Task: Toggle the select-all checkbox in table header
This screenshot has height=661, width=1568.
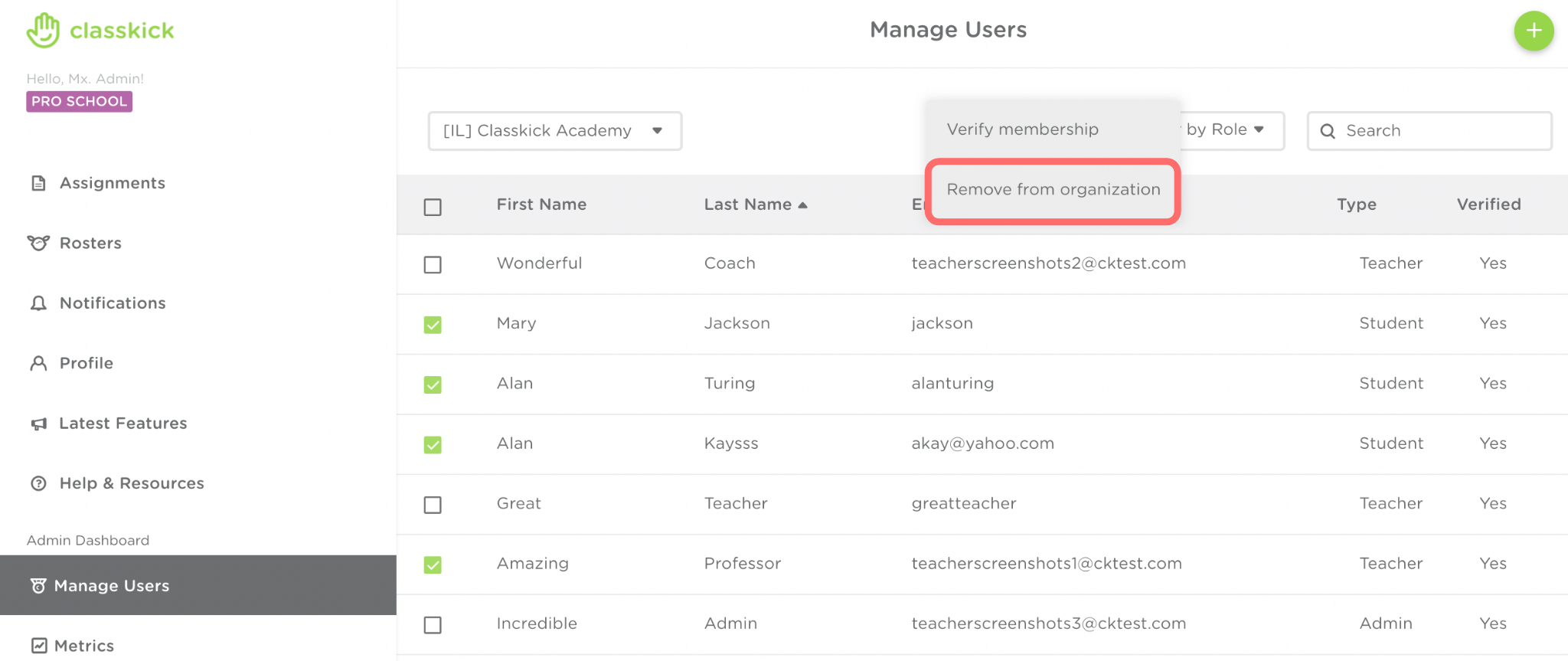Action: click(x=433, y=207)
